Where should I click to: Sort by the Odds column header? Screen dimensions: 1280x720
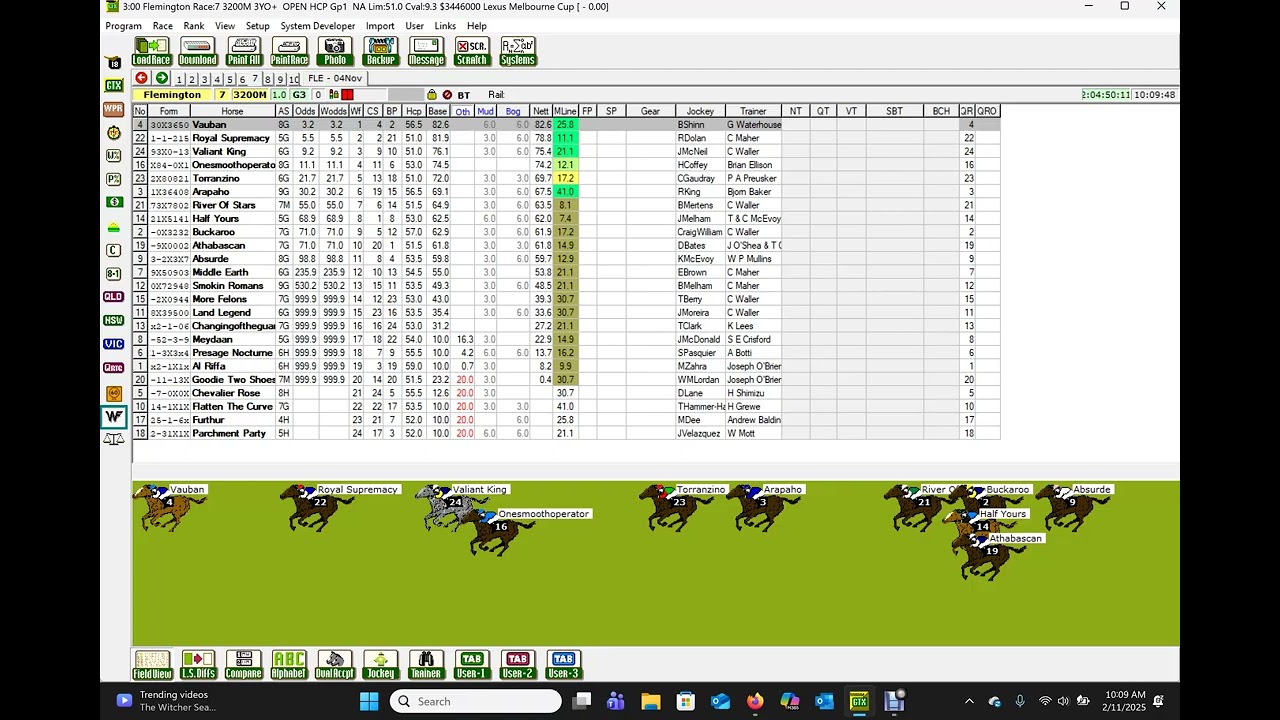pyautogui.click(x=305, y=111)
